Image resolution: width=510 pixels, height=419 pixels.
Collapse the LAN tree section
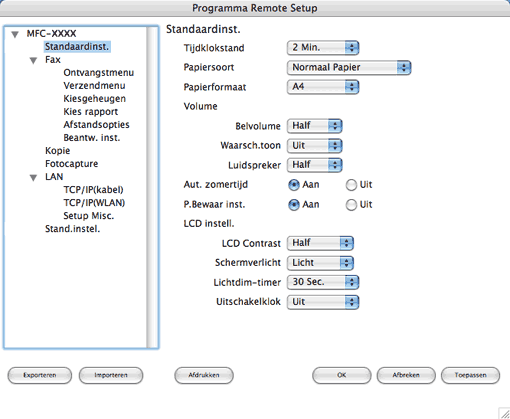coord(33,177)
